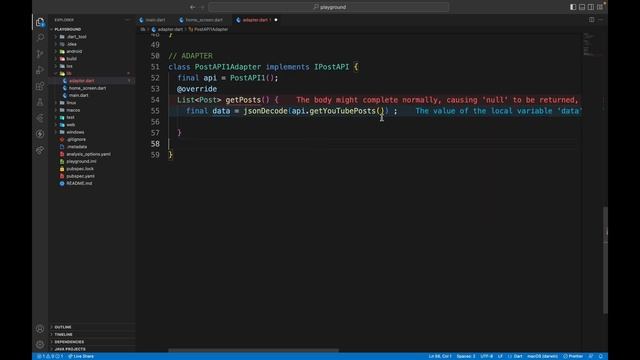Toggle primary side bar layout icon

(573, 7)
